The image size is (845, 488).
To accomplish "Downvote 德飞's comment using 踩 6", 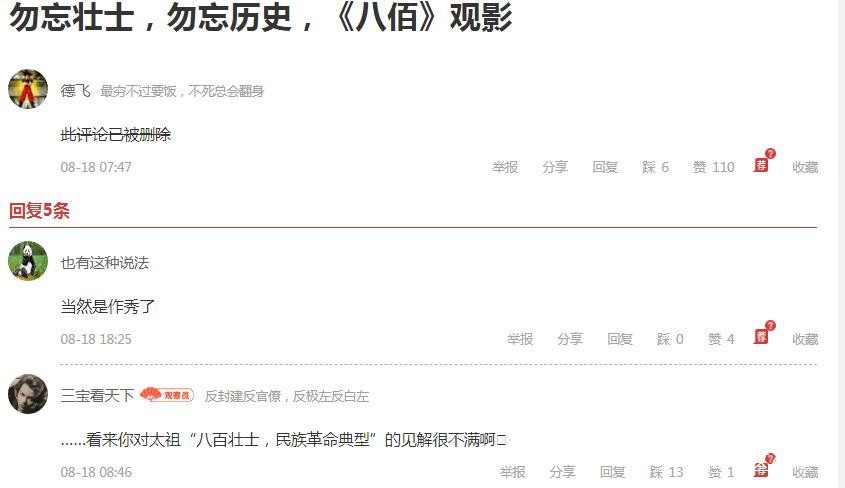I will (655, 167).
